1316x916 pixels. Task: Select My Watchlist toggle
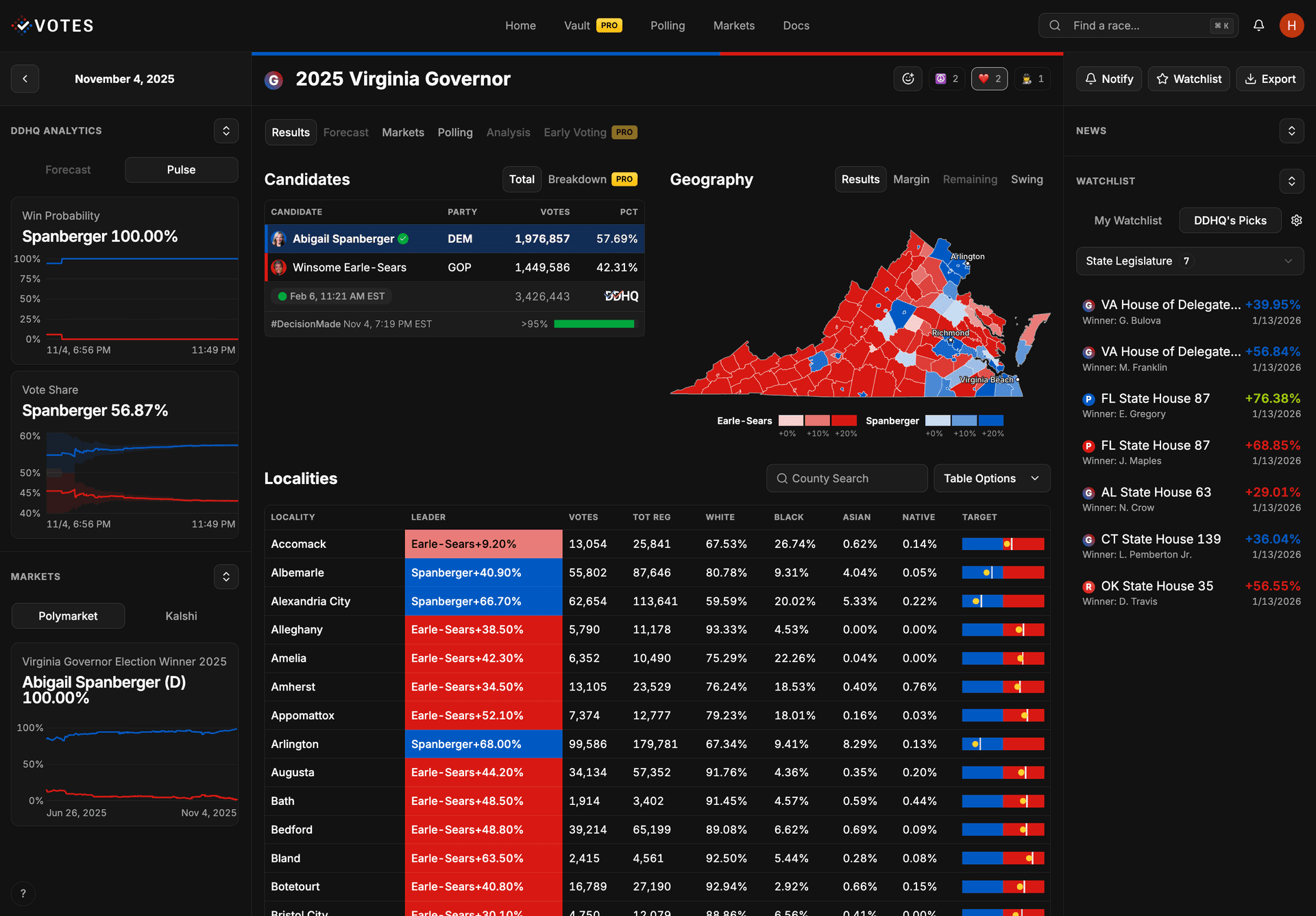click(1128, 221)
